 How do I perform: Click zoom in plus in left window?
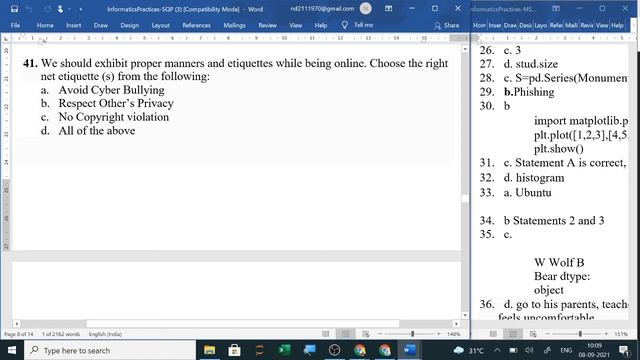coord(439,334)
